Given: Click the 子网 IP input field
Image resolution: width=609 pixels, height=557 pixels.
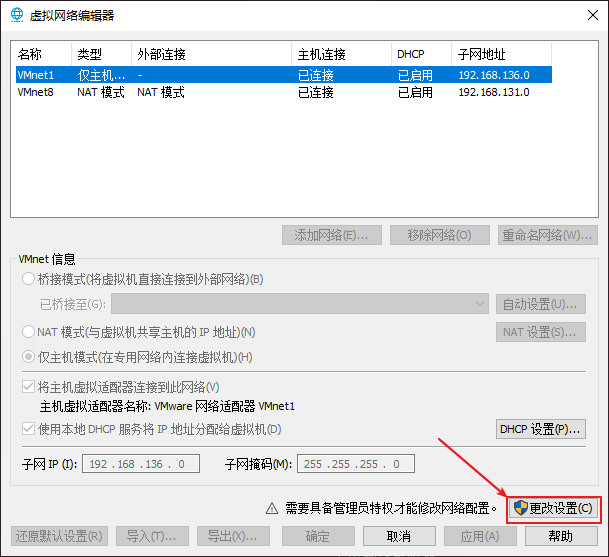Looking at the screenshot, I should (x=141, y=464).
